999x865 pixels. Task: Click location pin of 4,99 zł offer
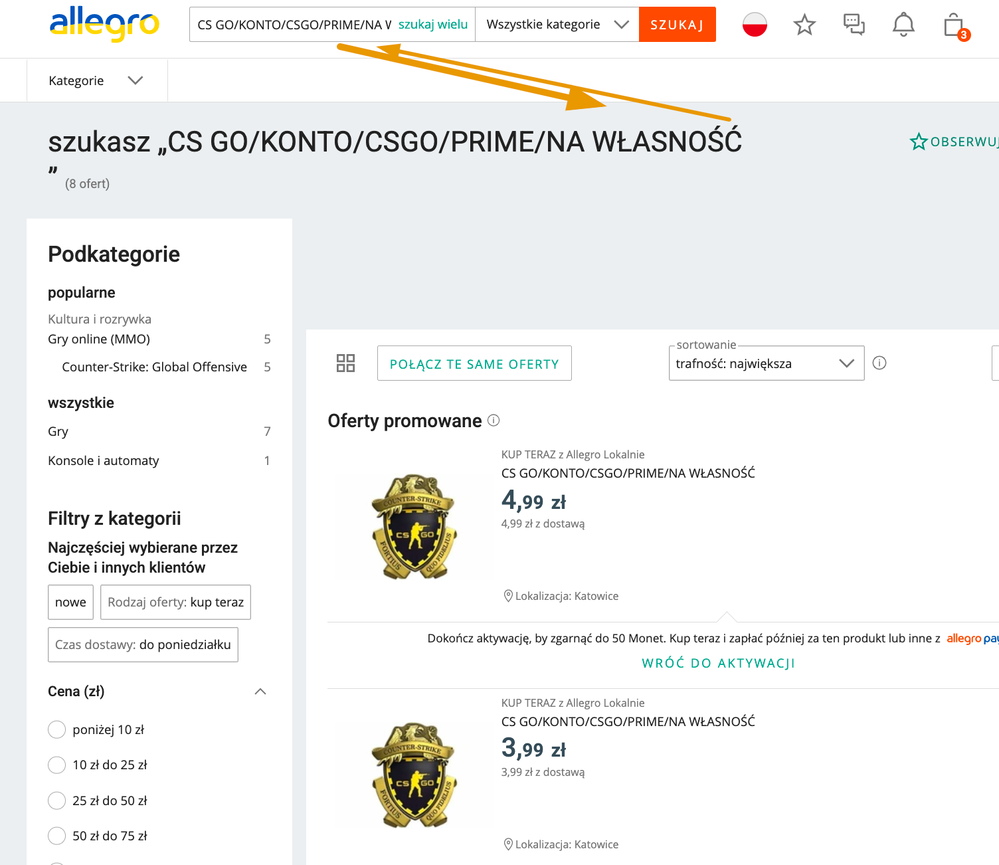click(508, 596)
